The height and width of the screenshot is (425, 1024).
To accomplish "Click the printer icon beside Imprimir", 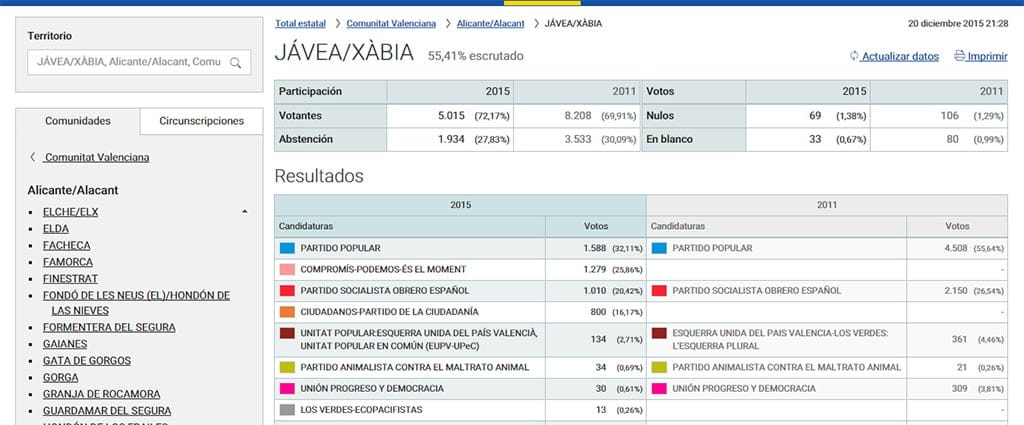I will 959,56.
